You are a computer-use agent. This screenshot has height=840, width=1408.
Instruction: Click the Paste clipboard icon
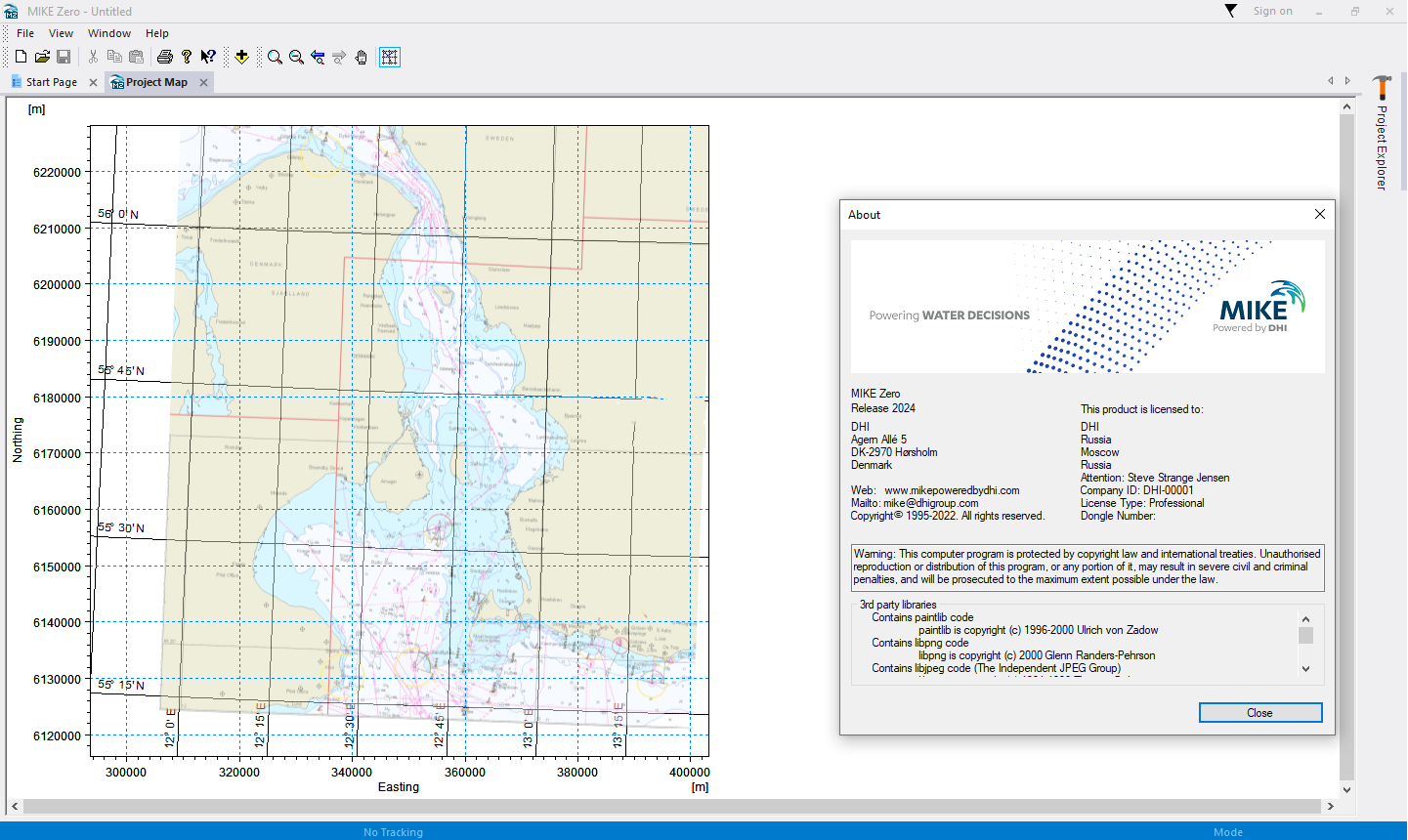click(136, 58)
